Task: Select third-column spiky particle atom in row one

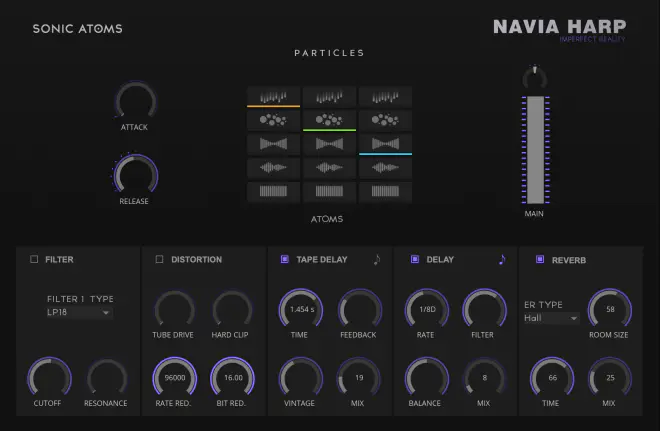Action: tap(385, 96)
